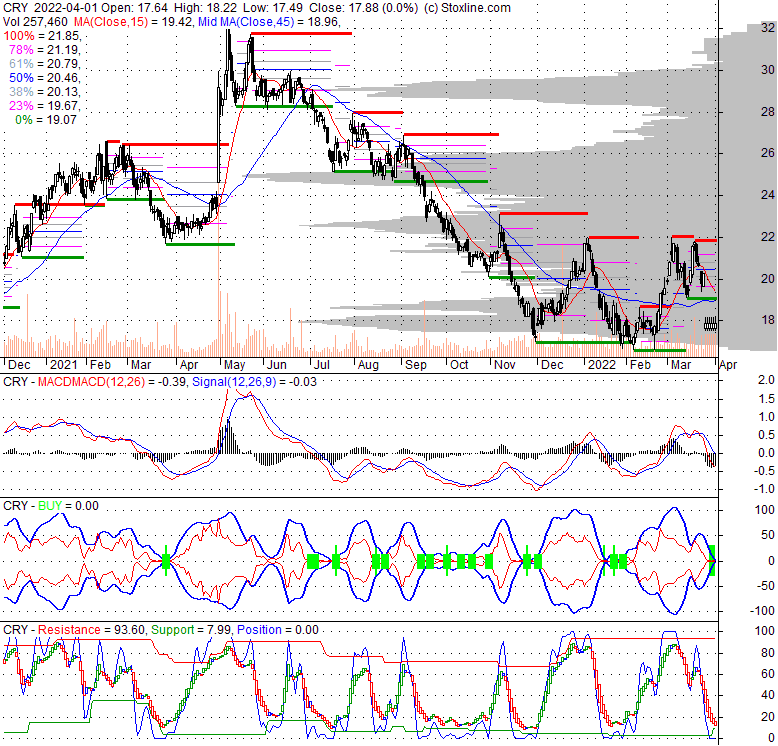Click the 18 price axis label
Image resolution: width=778 pixels, height=746 pixels.
(768, 320)
